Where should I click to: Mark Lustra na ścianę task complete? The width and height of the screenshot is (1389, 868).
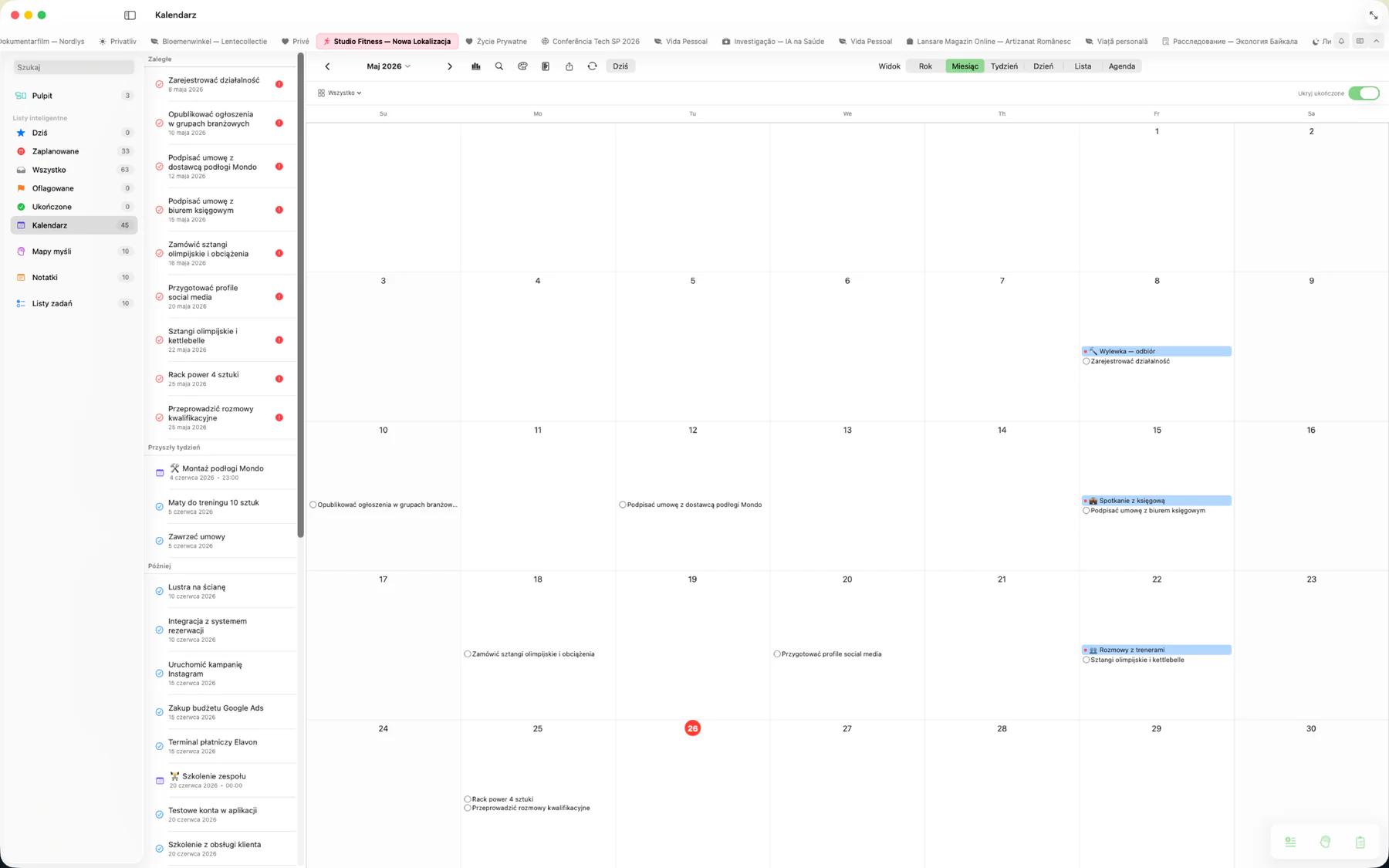pos(159,591)
